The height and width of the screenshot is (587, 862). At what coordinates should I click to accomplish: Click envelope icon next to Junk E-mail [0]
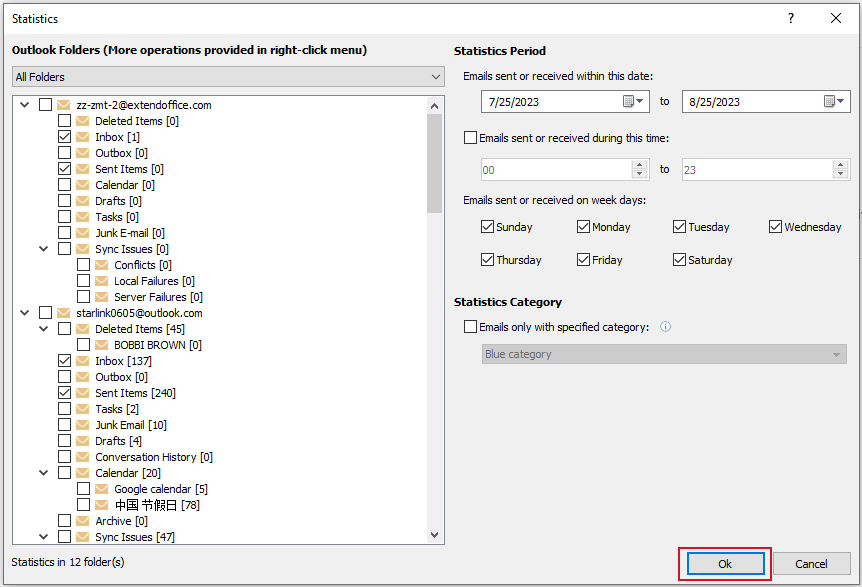point(82,233)
